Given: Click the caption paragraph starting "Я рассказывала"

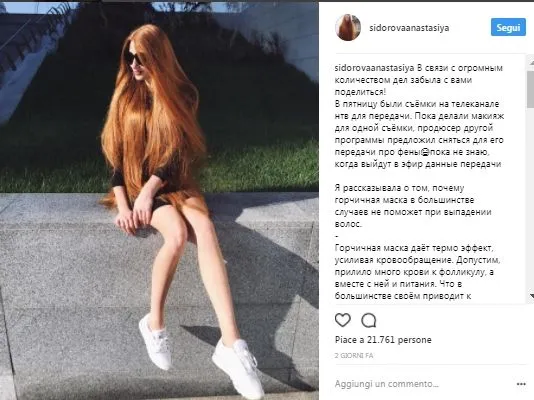Looking at the screenshot, I should point(413,206).
